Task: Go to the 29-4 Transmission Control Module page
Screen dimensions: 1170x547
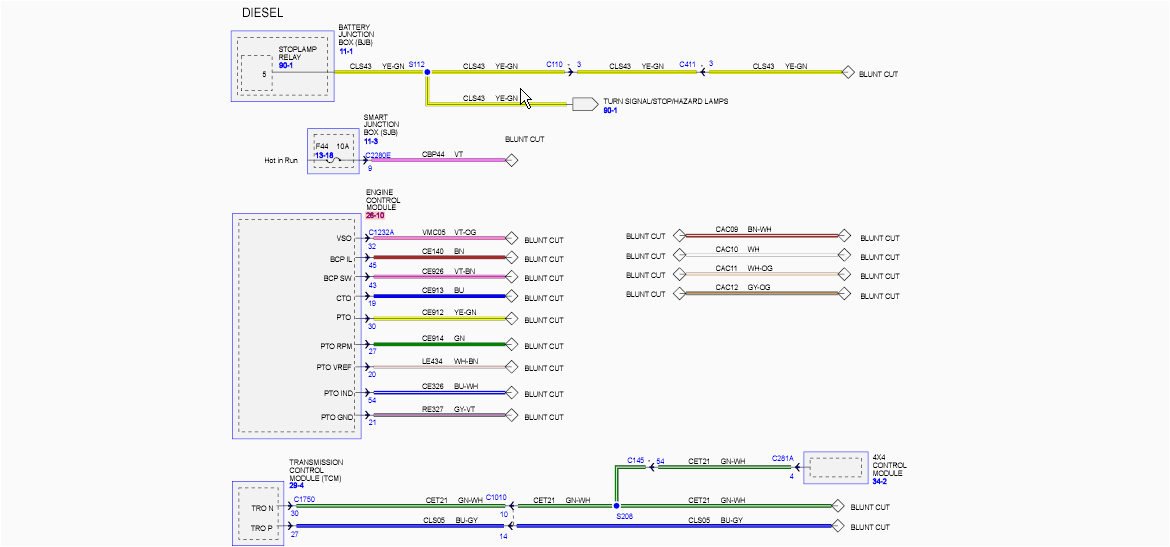Action: coord(297,484)
